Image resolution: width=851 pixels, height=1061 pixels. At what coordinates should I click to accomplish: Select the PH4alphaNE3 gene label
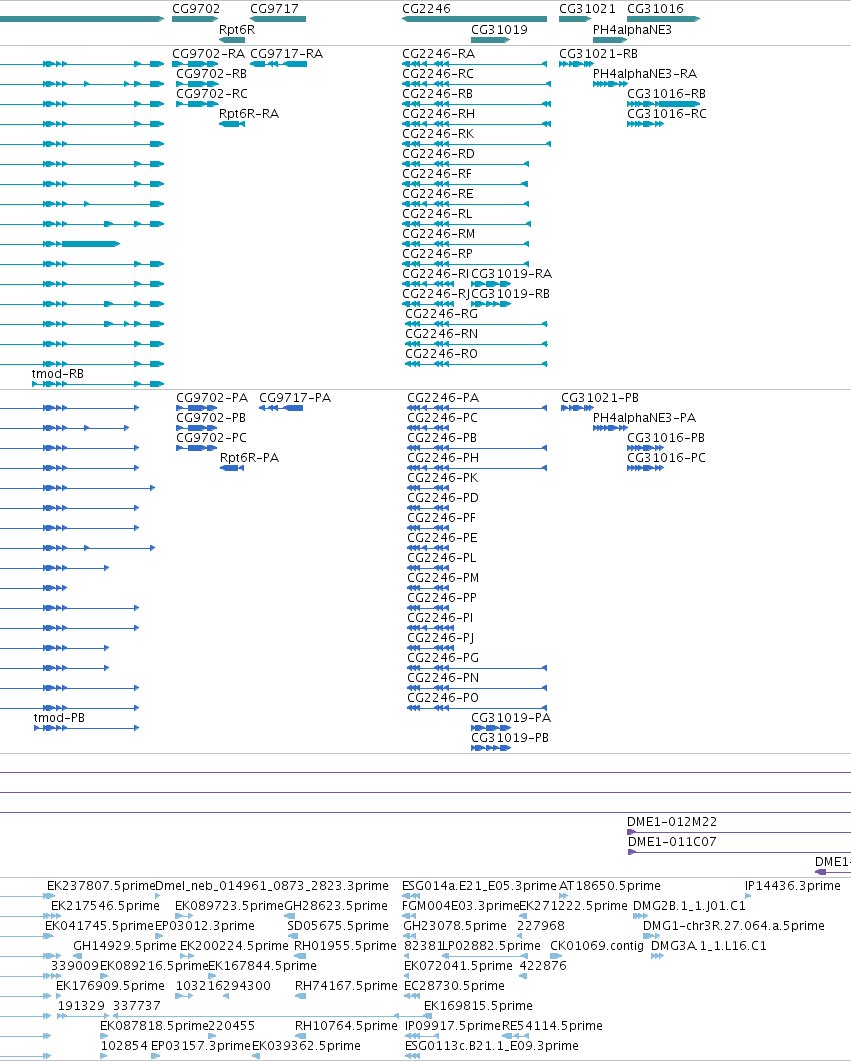tap(632, 30)
